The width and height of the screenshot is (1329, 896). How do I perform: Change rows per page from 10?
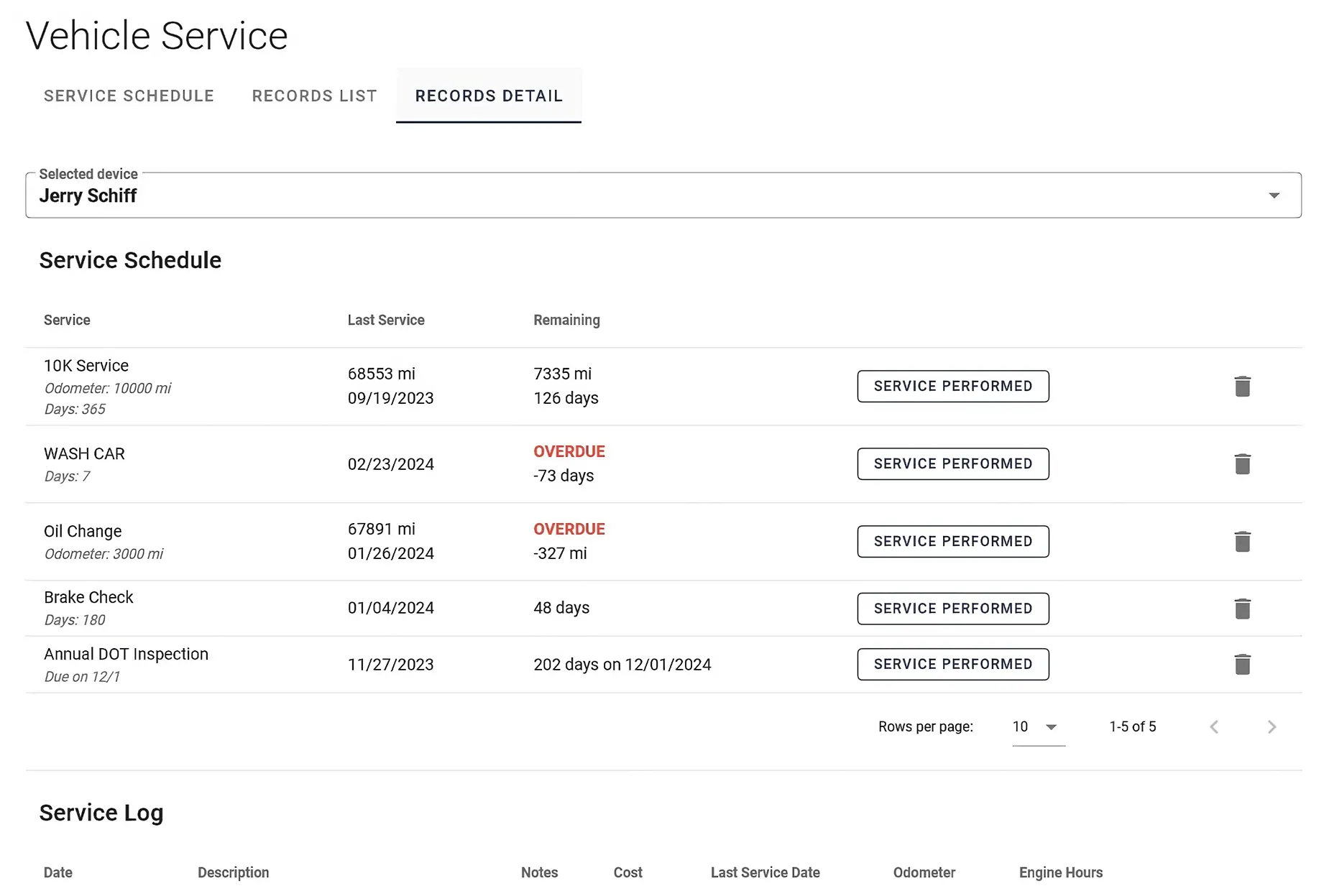[1034, 726]
